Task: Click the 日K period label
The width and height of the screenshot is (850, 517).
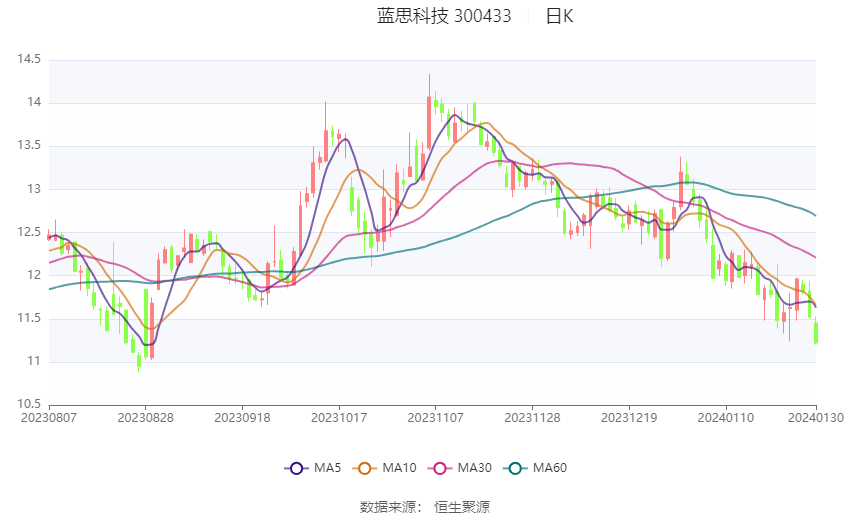Action: coord(559,16)
